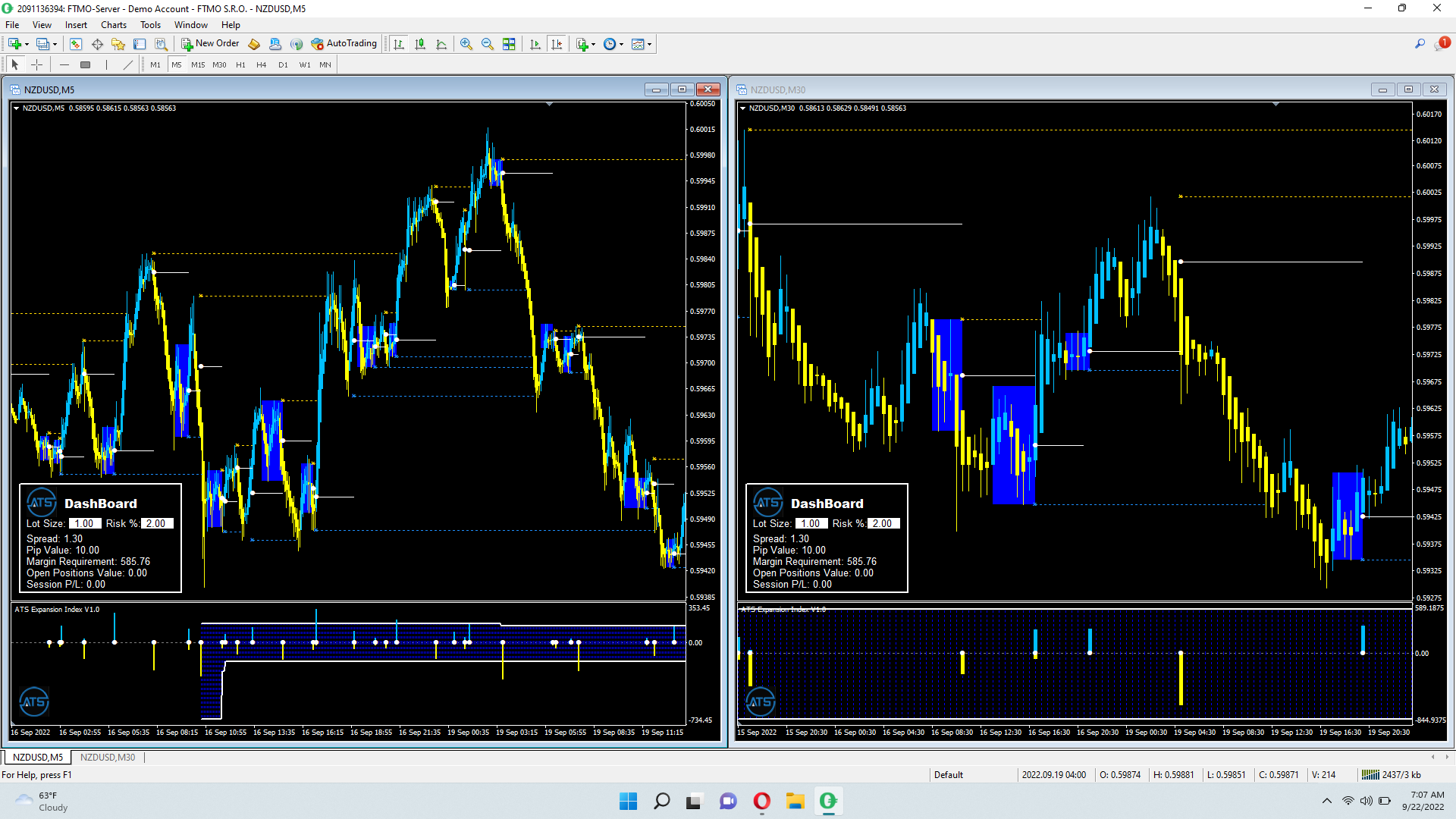Select the crosshair tool
1456x819 pixels.
click(x=36, y=64)
